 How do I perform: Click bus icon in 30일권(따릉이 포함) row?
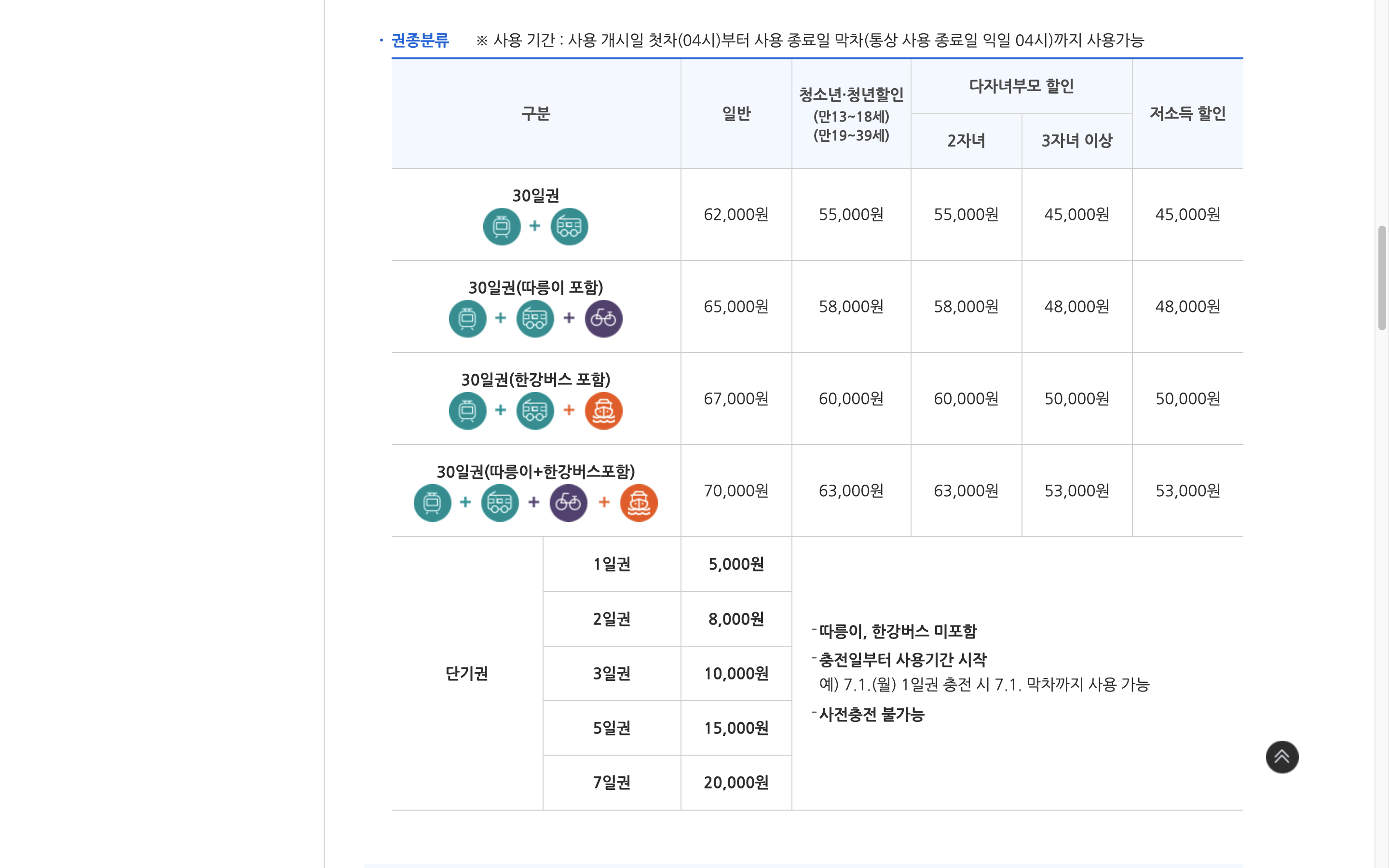[535, 318]
